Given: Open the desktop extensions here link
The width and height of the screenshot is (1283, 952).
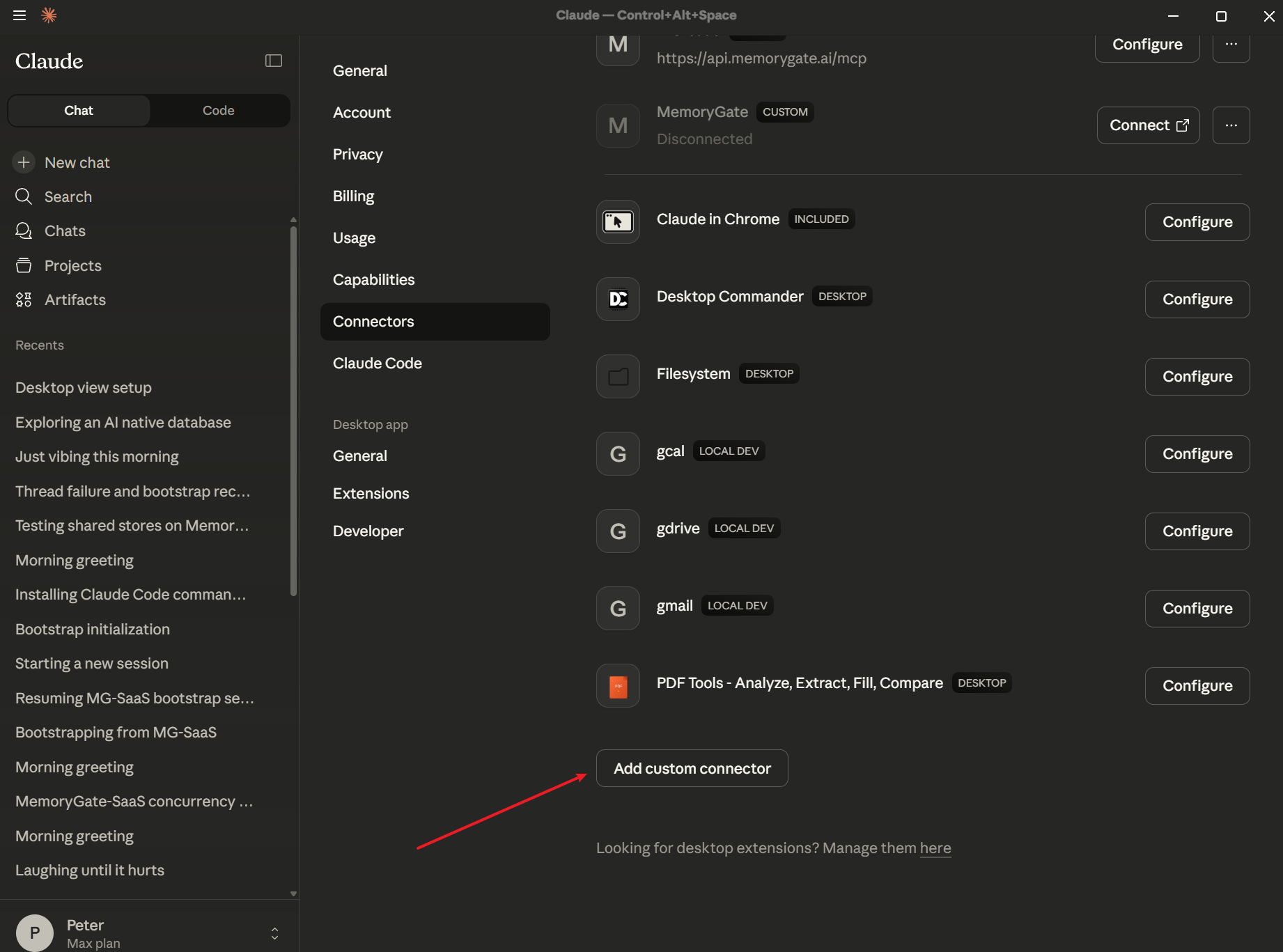Looking at the screenshot, I should click(x=935, y=848).
